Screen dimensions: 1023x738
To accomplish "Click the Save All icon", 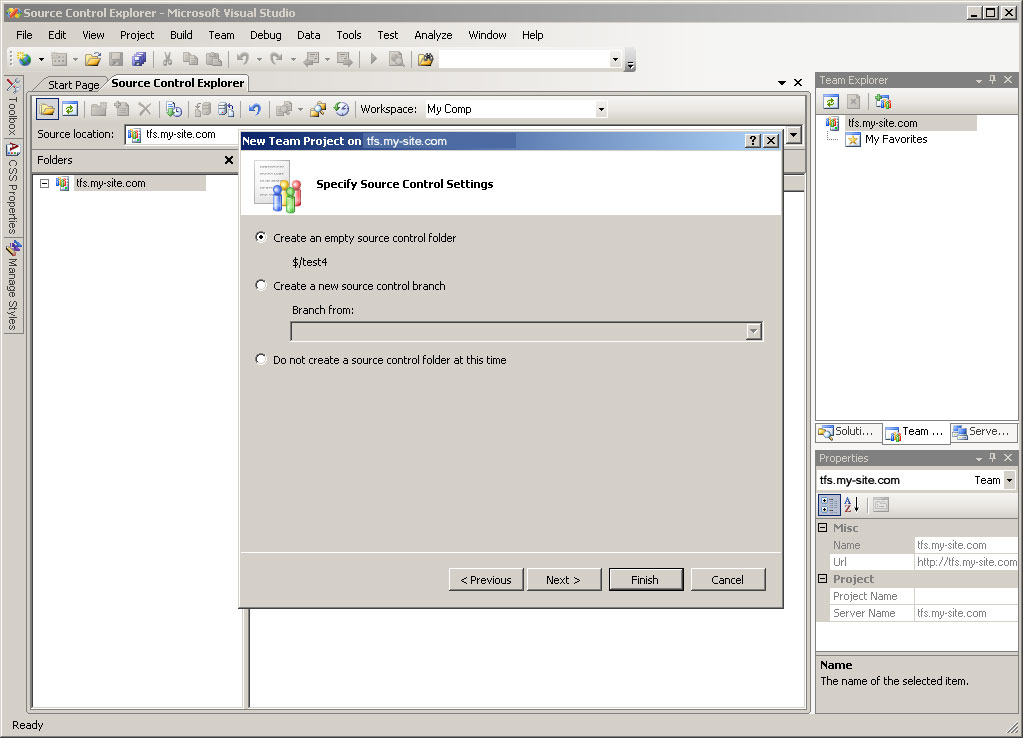I will [139, 59].
